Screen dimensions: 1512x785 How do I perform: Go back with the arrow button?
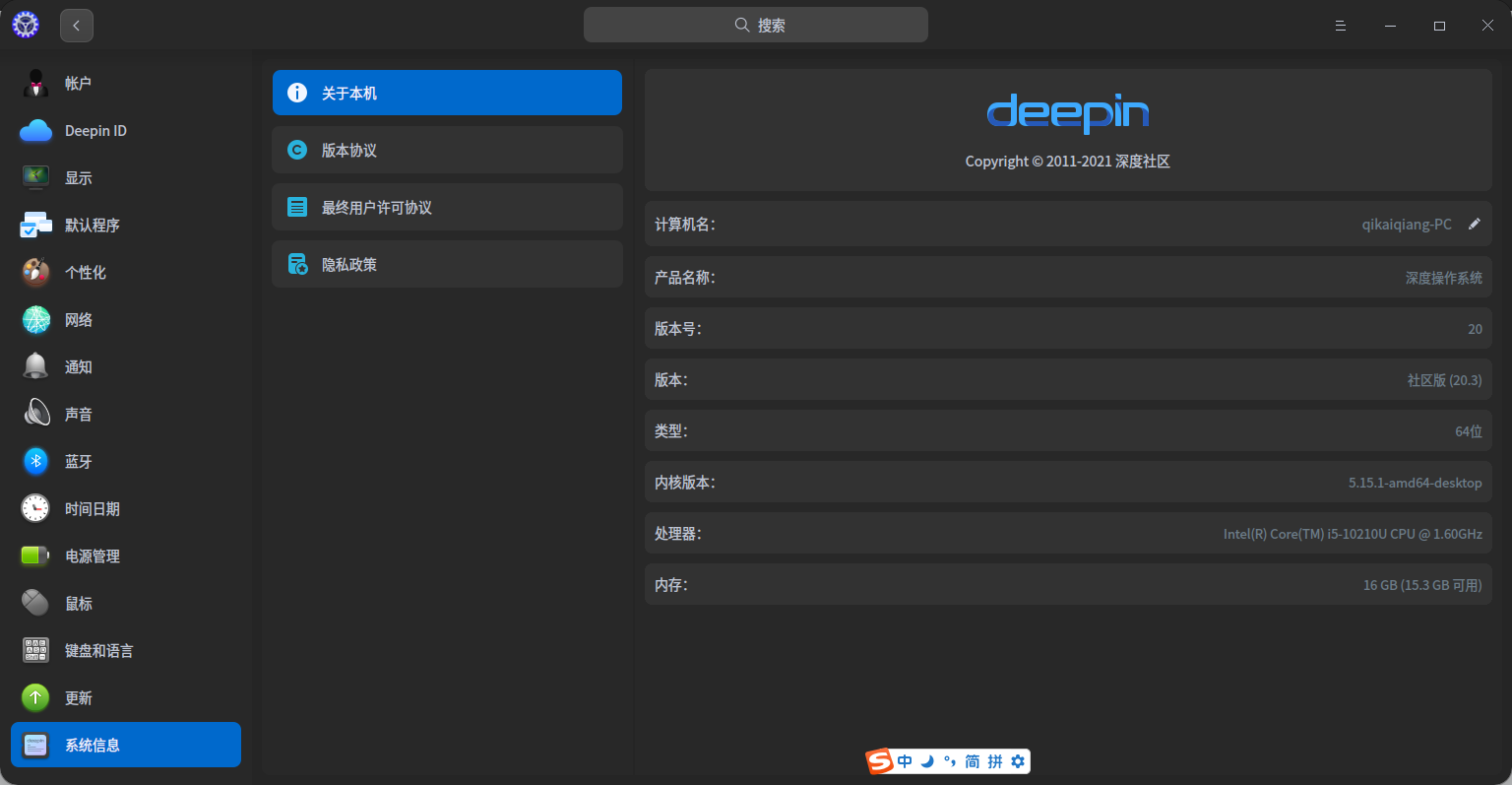(x=77, y=26)
